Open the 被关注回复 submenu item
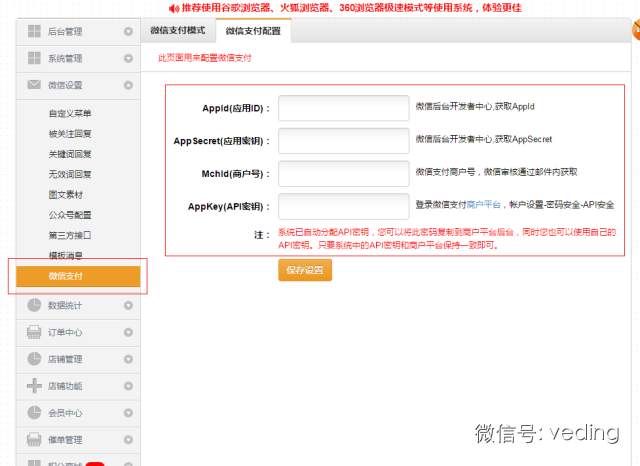The height and width of the screenshot is (466, 640). tap(70, 134)
